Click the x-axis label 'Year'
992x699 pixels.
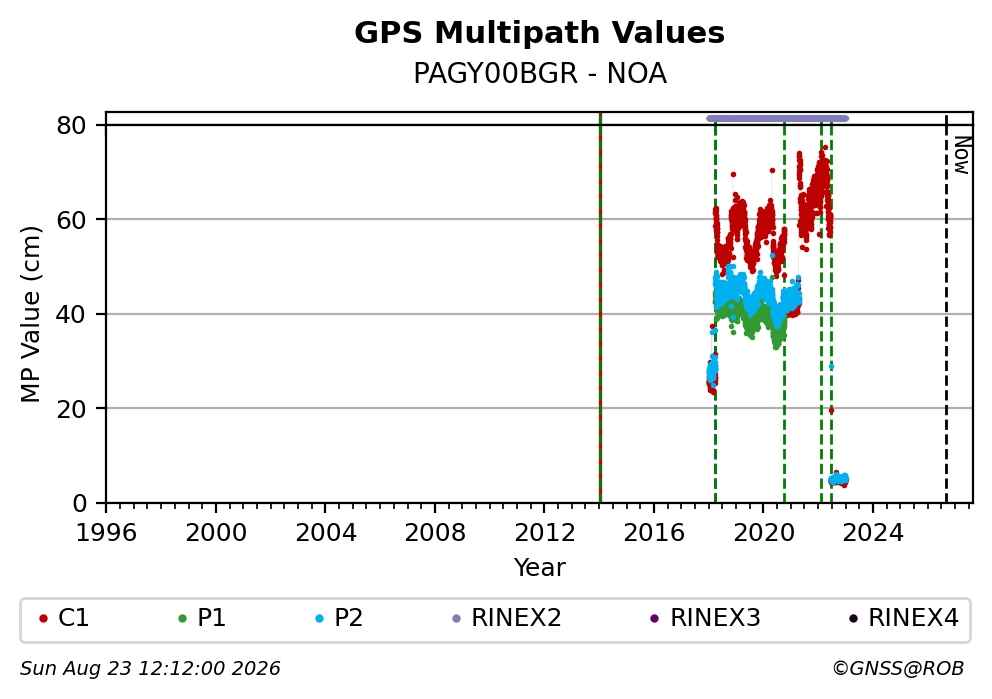(540, 567)
